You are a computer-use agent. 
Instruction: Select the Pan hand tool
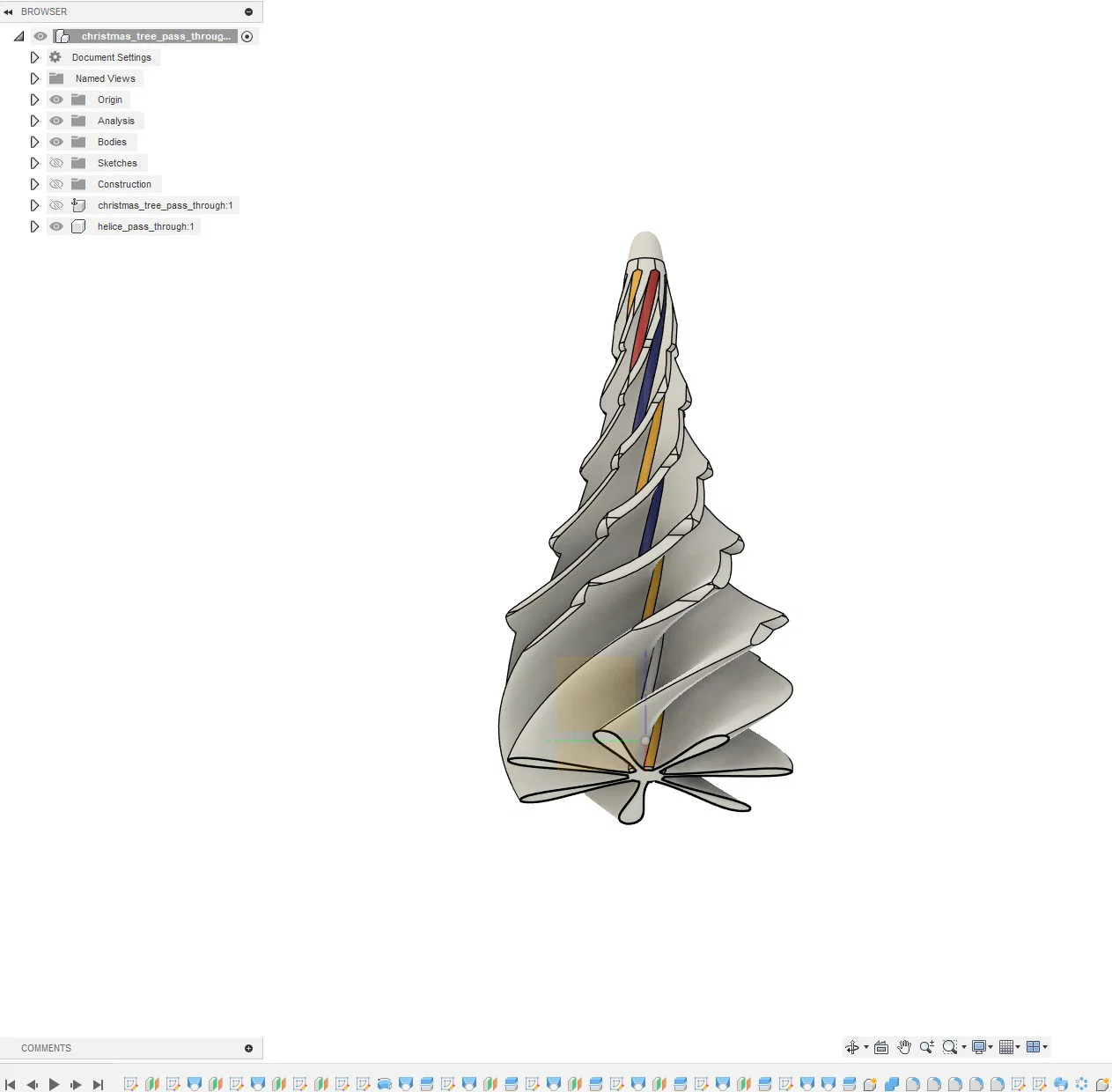904,1047
